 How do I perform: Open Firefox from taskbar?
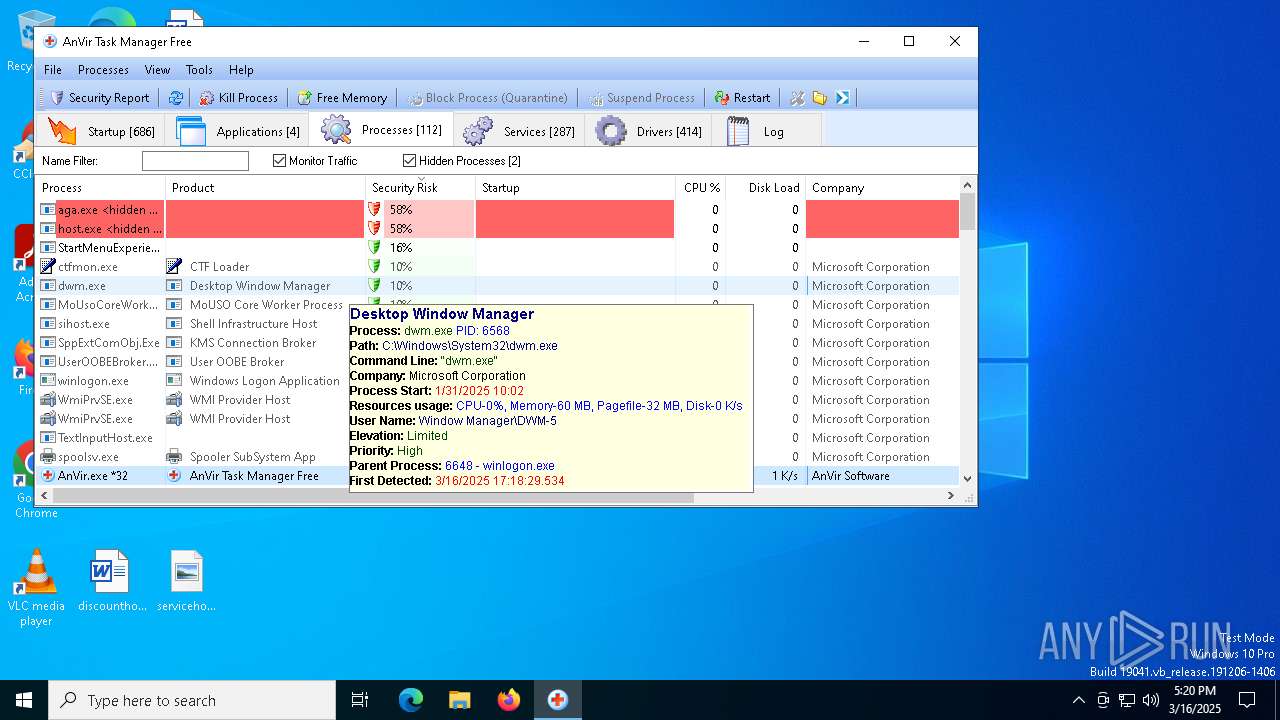click(509, 700)
